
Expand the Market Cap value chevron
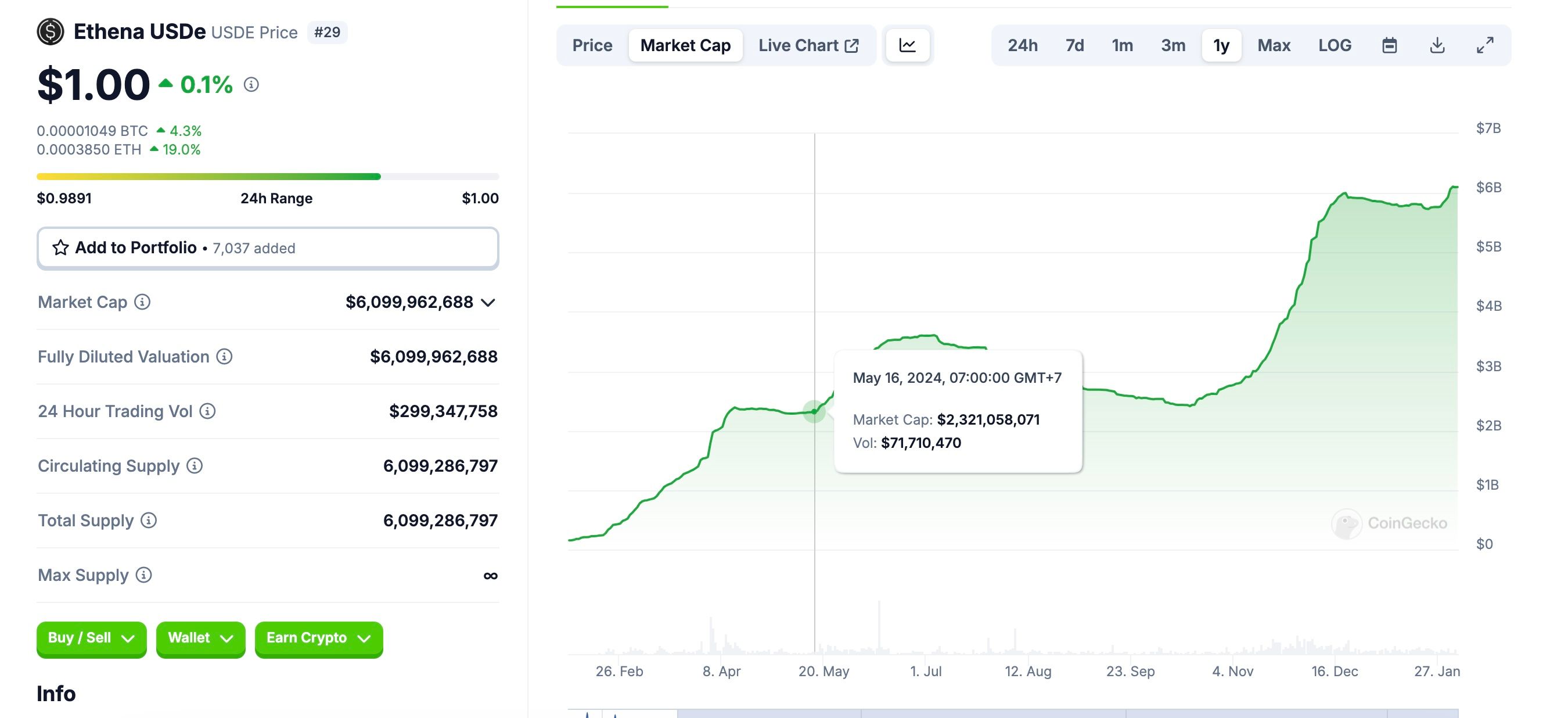tap(488, 303)
